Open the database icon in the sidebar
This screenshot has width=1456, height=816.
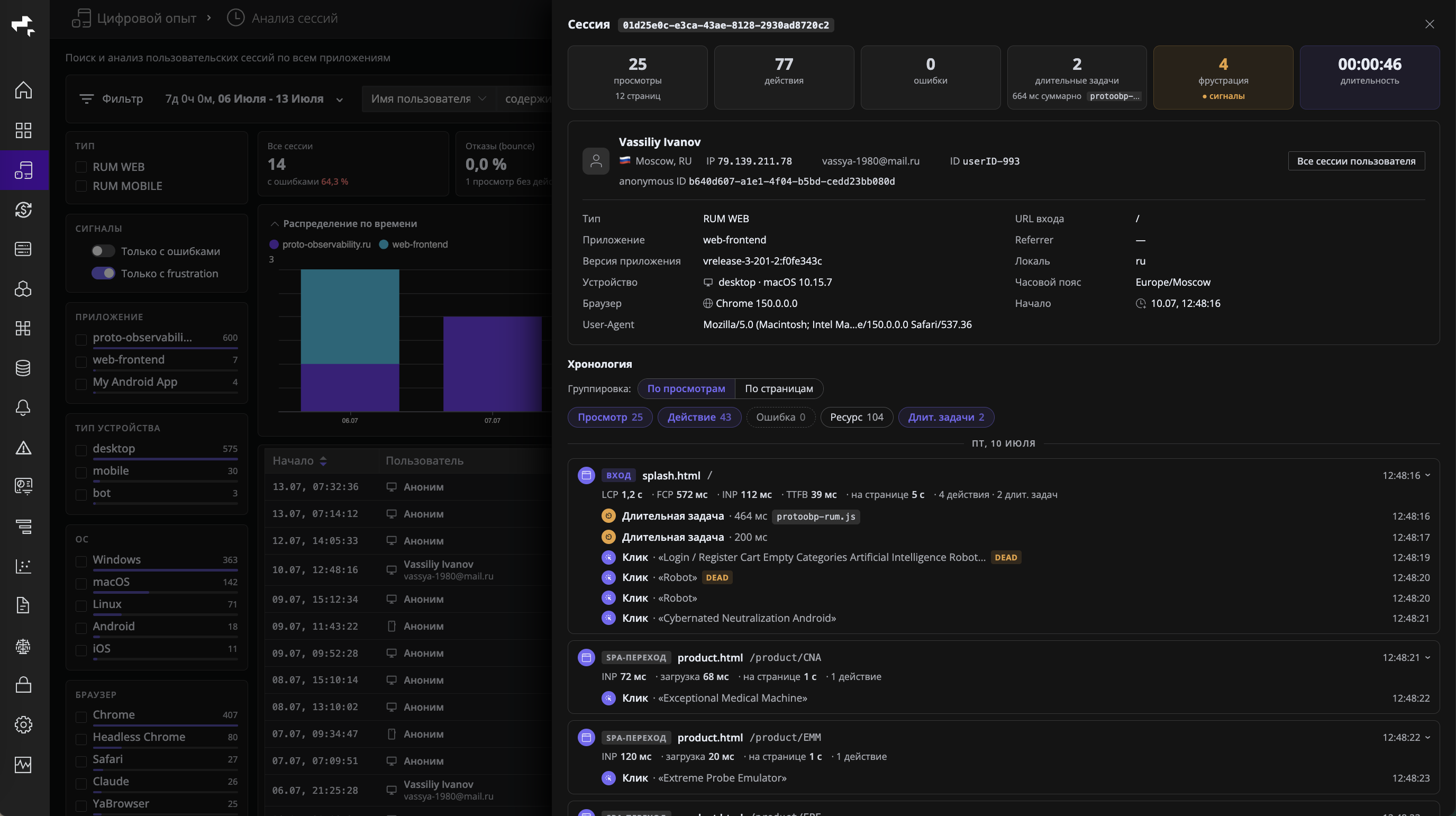tap(23, 368)
